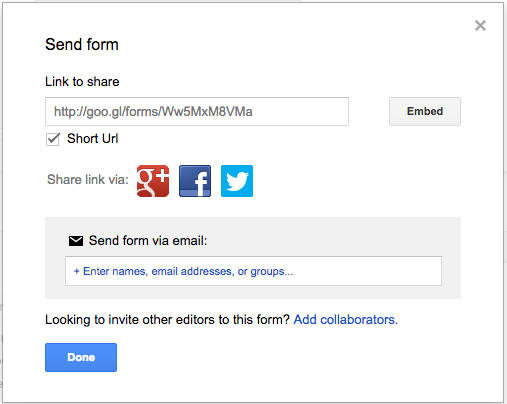Screen dimensions: 507x404
Task: Click the envelope email icon
Action: point(76,241)
